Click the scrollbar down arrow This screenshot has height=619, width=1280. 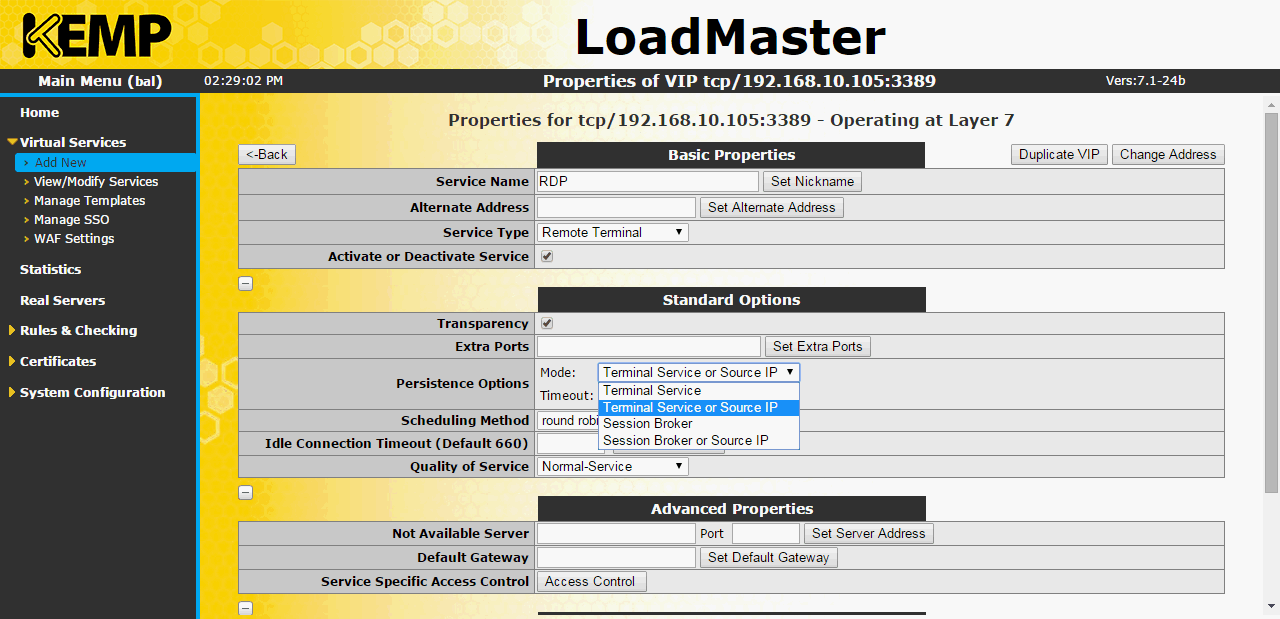click(x=1271, y=606)
